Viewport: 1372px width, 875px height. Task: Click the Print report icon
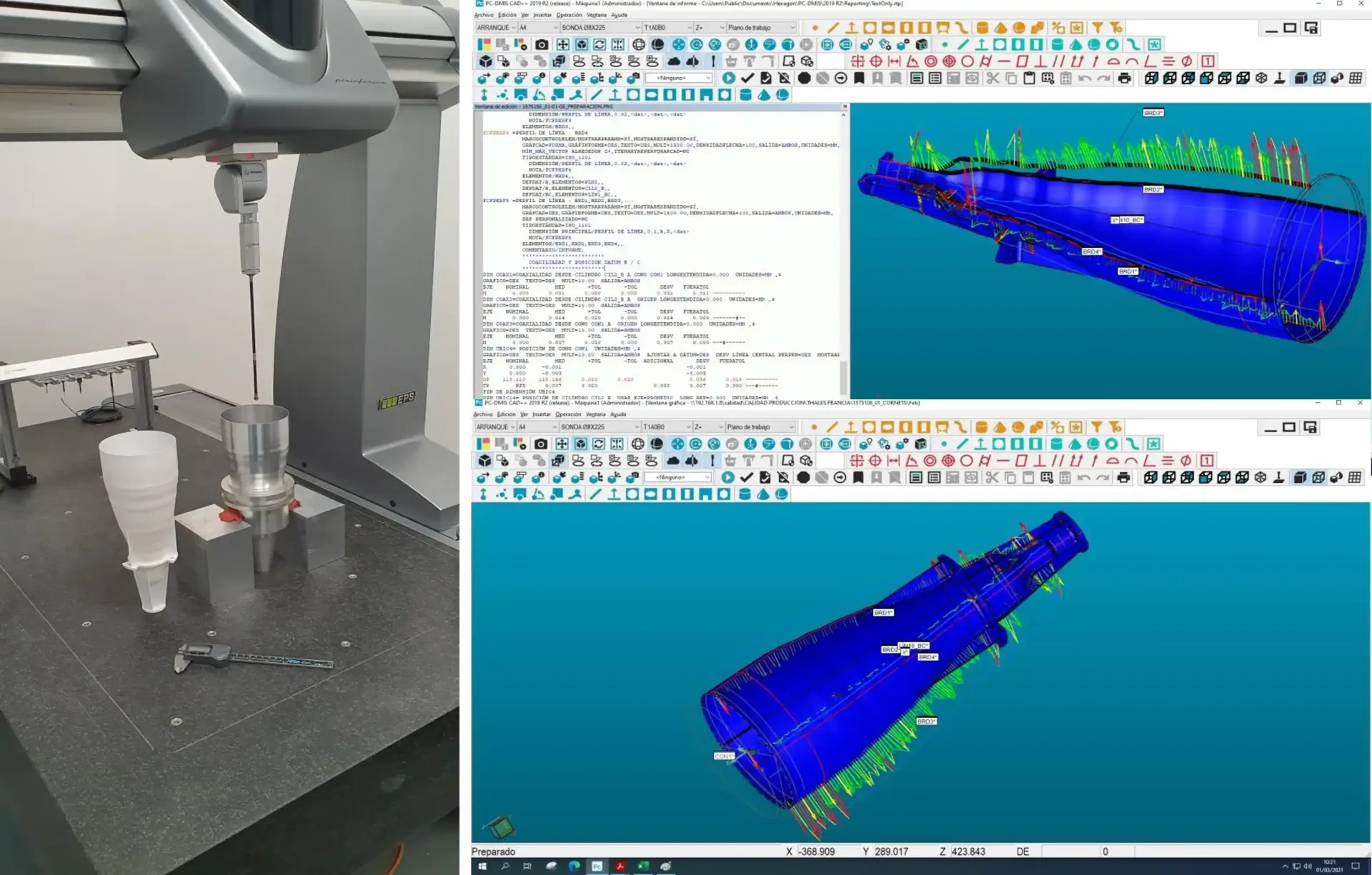1124,79
